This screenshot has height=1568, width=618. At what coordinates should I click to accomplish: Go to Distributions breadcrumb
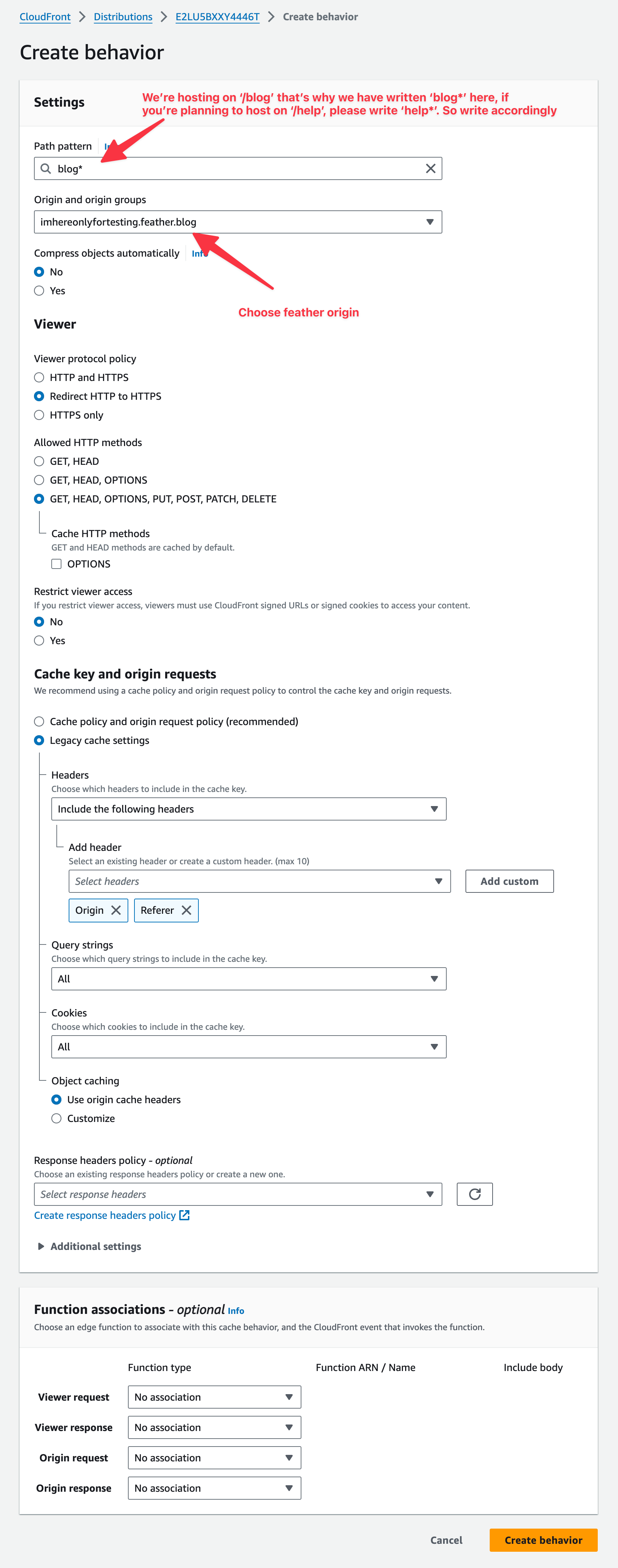[x=123, y=17]
